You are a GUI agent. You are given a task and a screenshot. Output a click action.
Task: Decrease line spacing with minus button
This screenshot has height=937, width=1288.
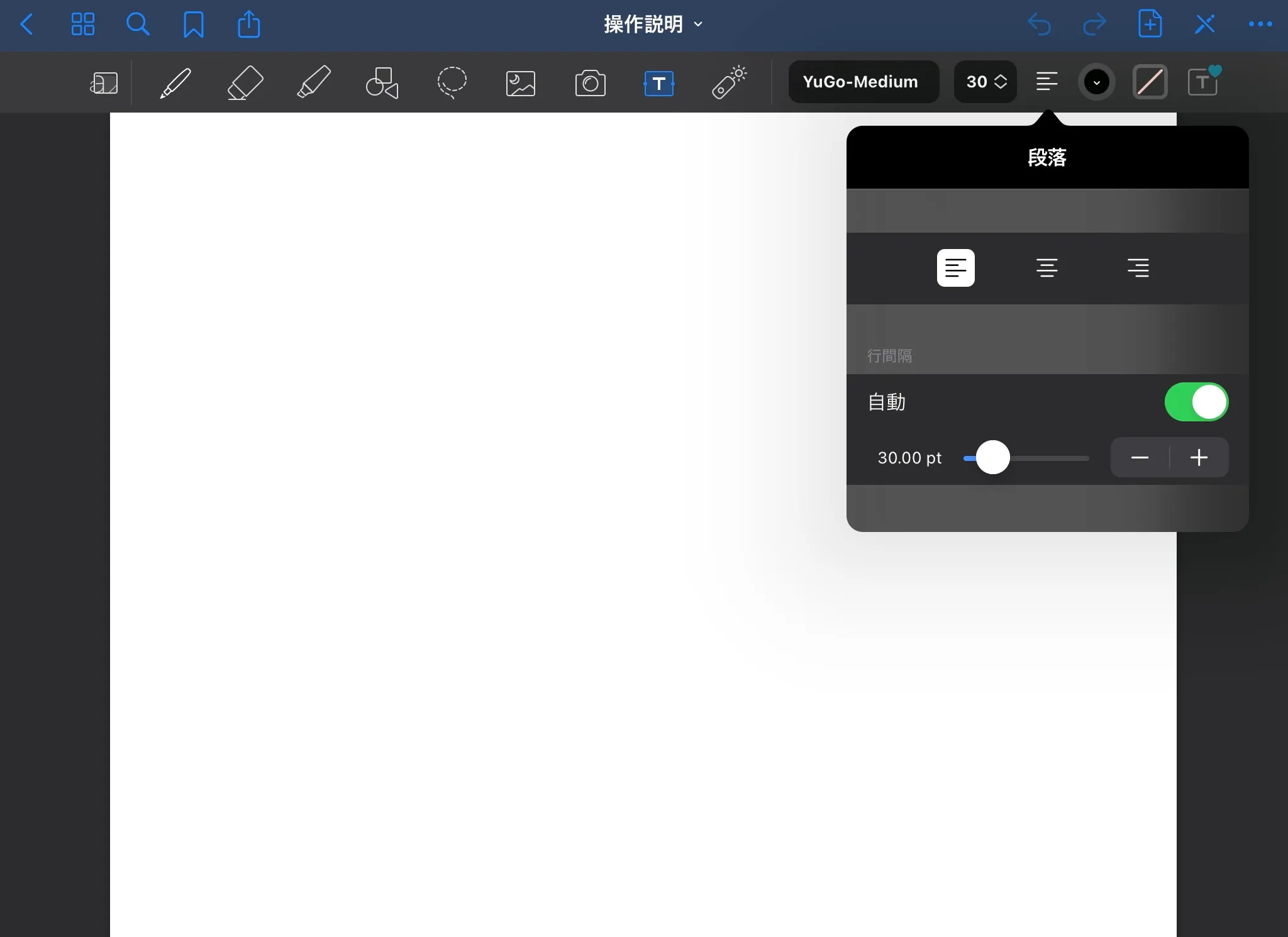point(1140,458)
